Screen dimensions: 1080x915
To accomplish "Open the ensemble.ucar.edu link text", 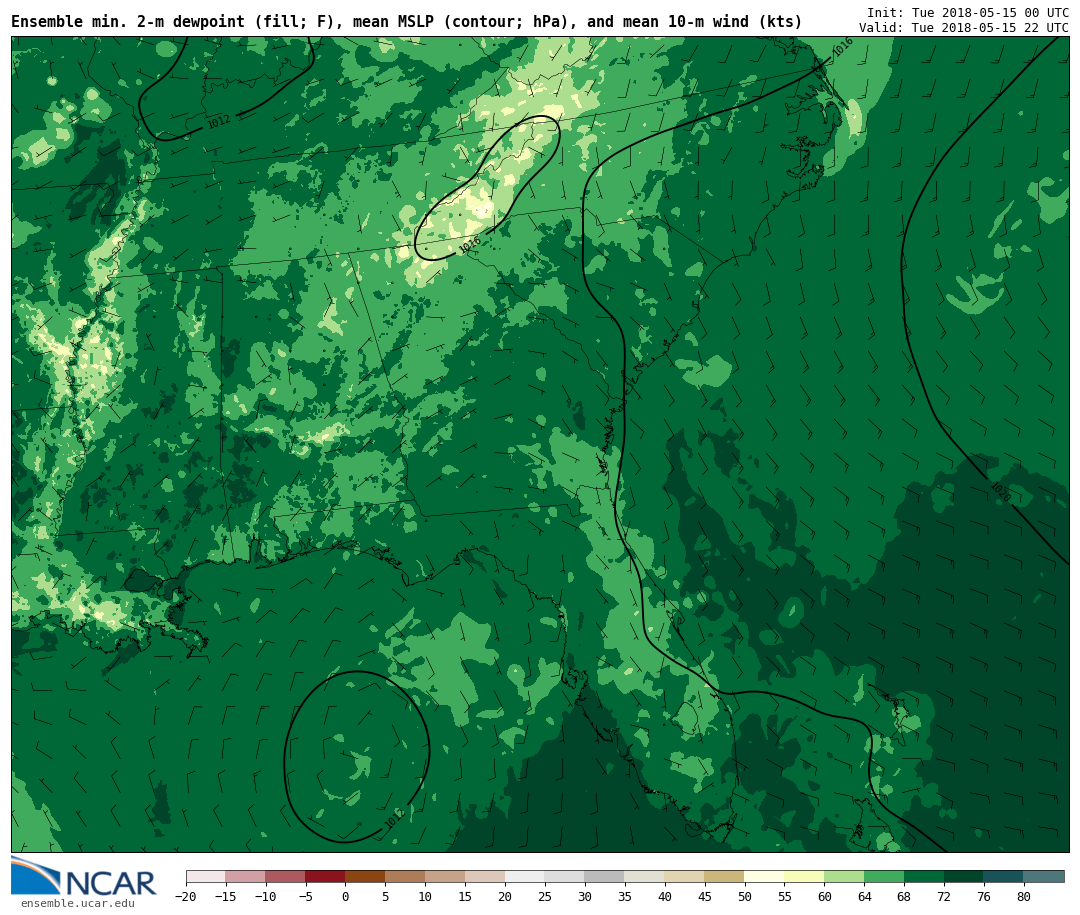I will (77, 904).
